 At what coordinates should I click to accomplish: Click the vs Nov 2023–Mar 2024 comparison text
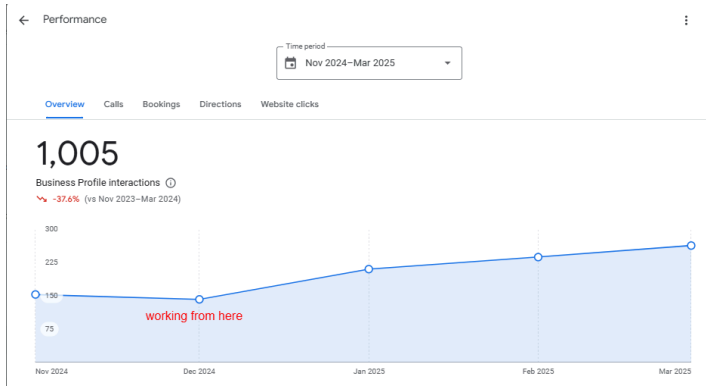[132, 199]
